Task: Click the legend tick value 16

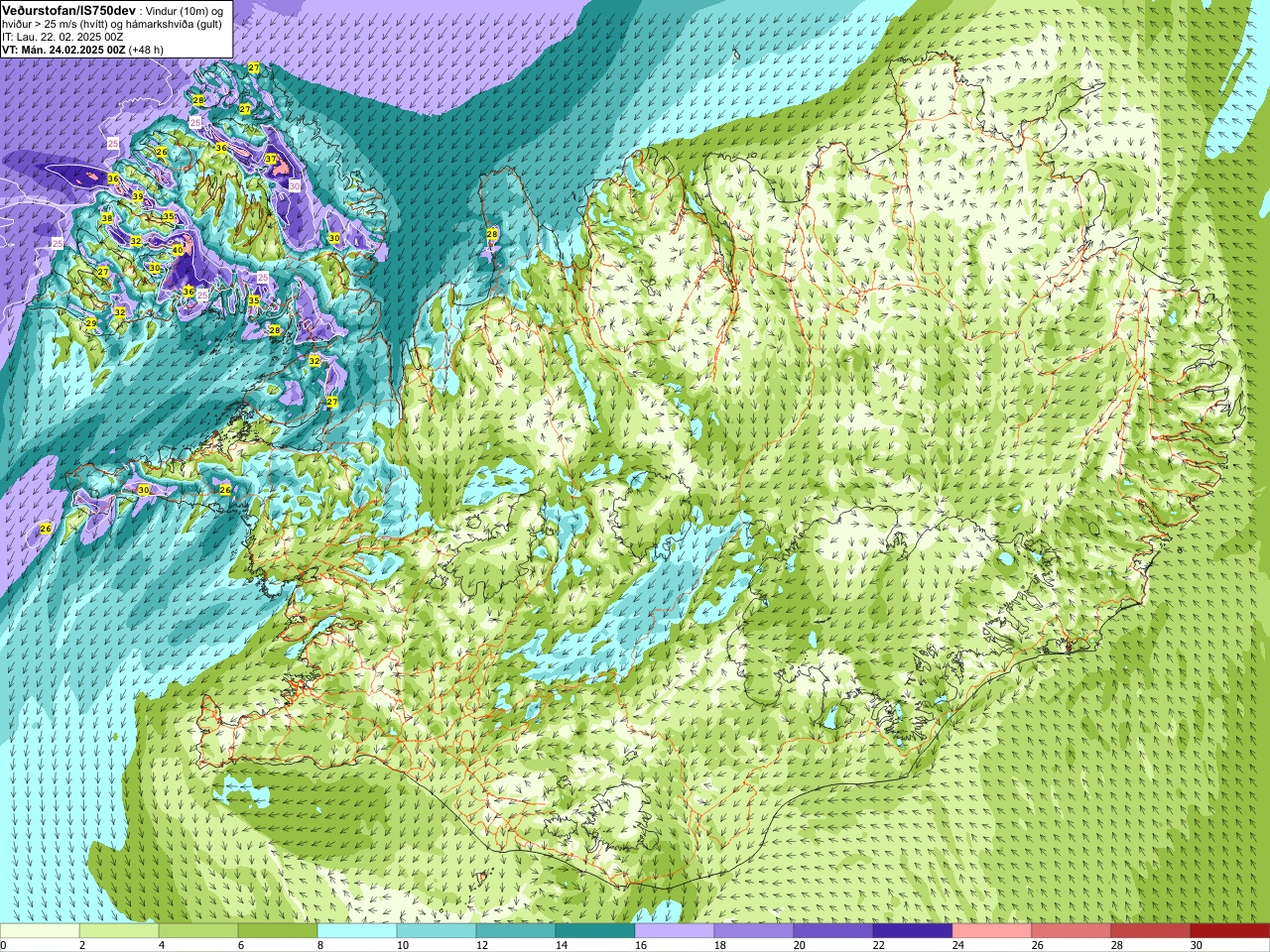Action: pos(641,945)
